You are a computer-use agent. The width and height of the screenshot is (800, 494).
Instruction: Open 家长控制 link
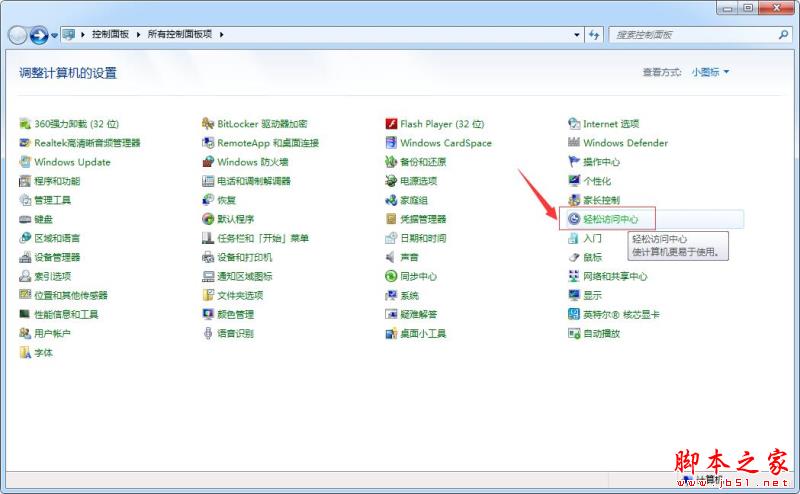point(602,200)
